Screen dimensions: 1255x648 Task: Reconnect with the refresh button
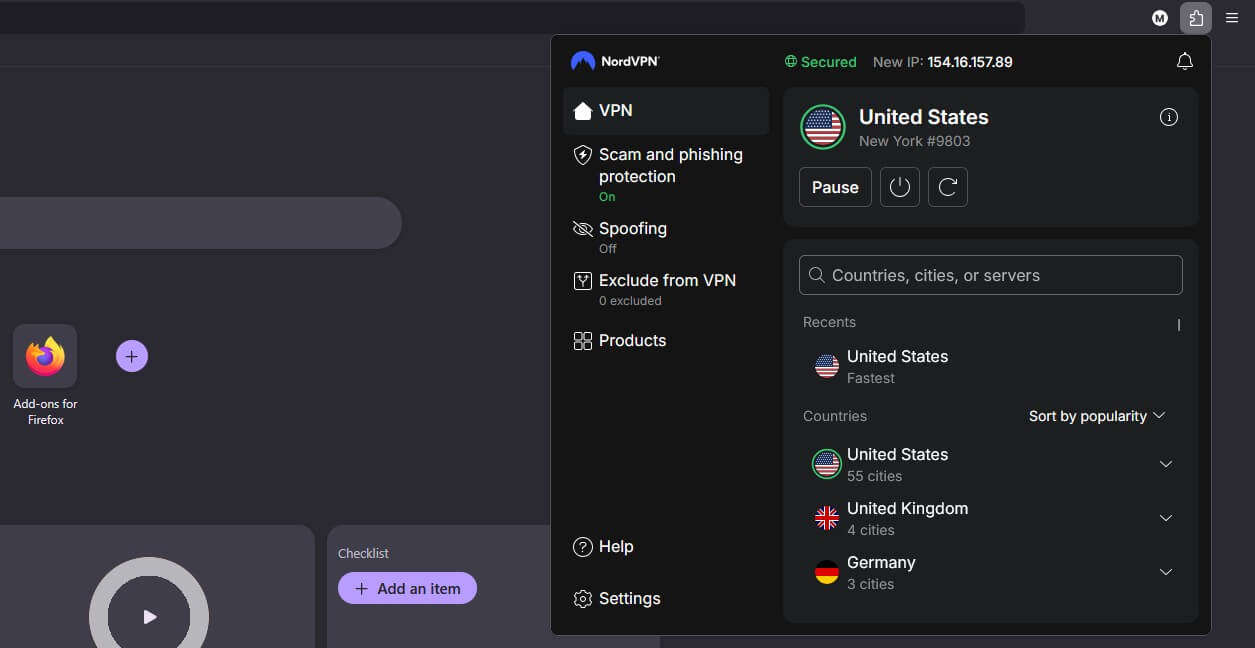click(947, 187)
